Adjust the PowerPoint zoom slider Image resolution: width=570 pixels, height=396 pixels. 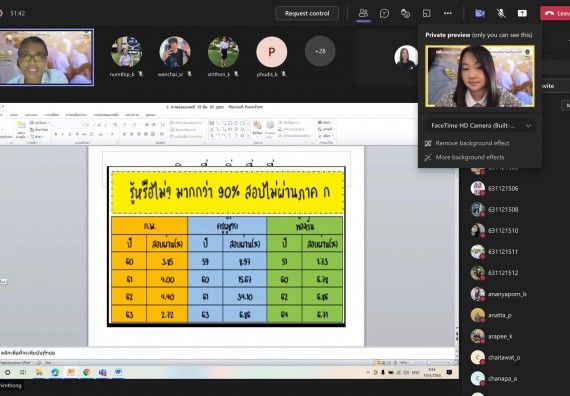(429, 363)
